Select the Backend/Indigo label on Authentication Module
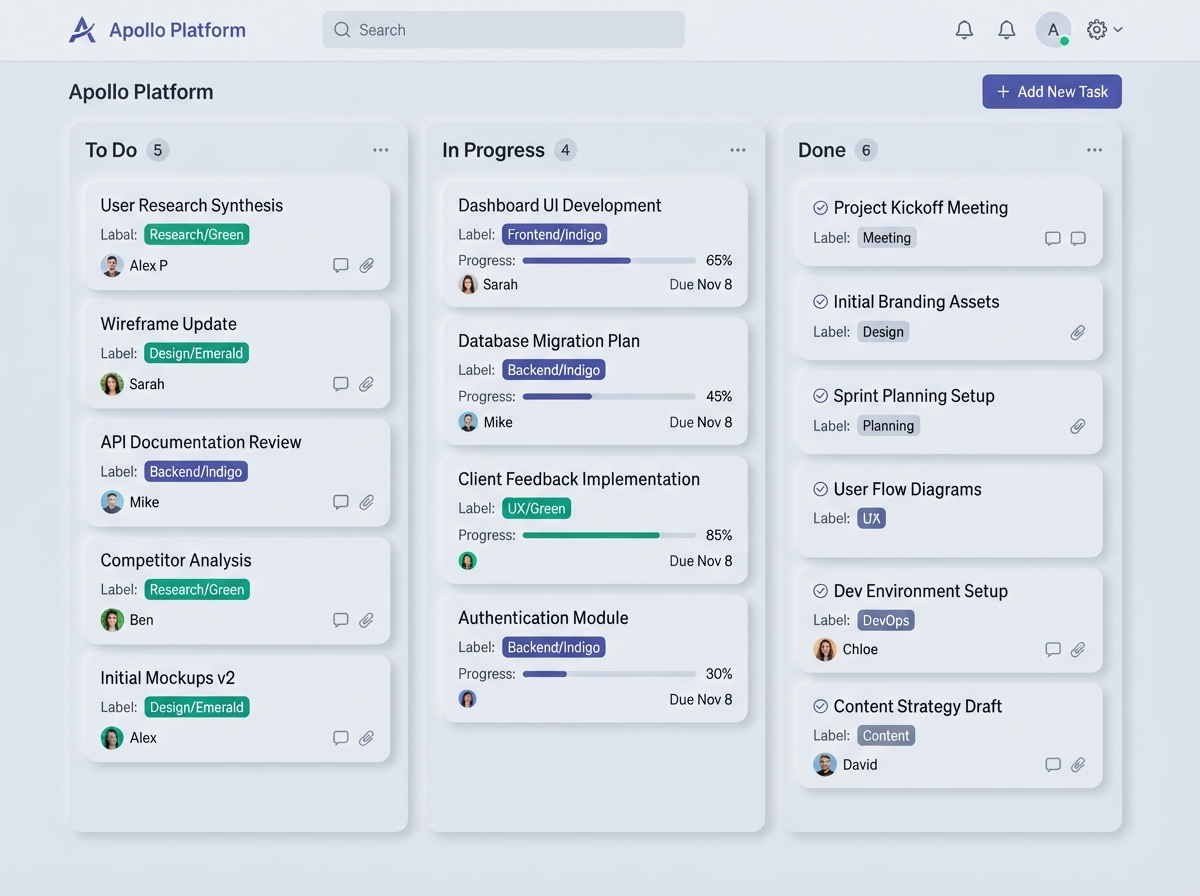Viewport: 1200px width, 896px height. pyautogui.click(x=554, y=647)
